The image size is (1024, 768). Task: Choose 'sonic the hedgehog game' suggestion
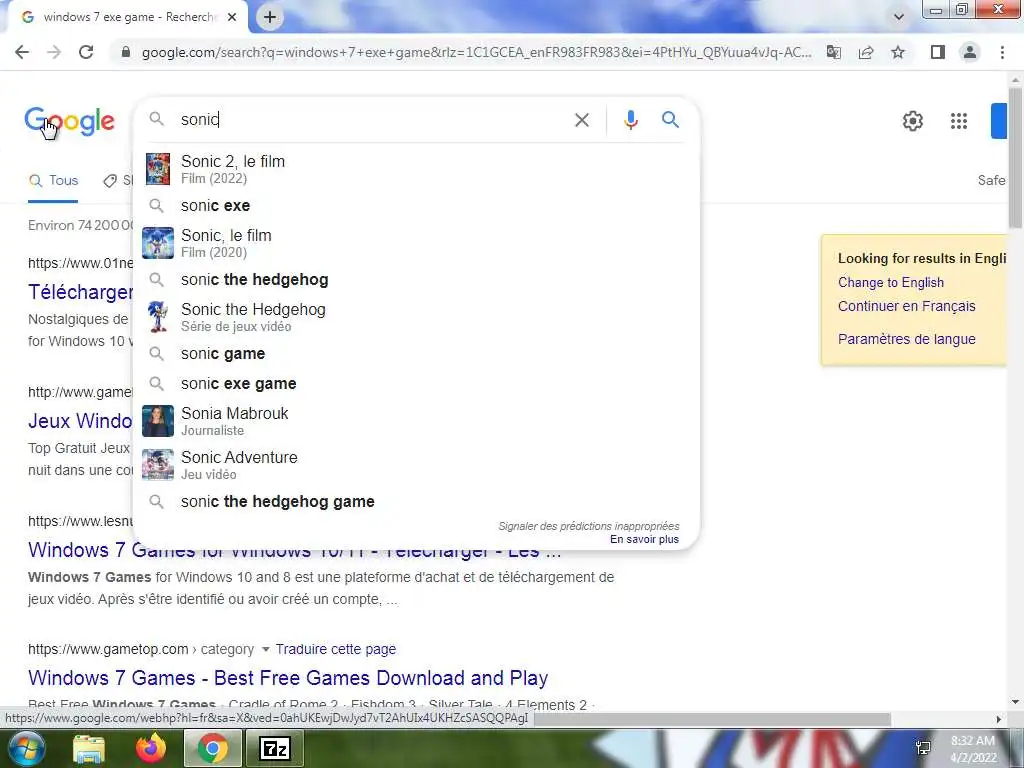[416, 502]
